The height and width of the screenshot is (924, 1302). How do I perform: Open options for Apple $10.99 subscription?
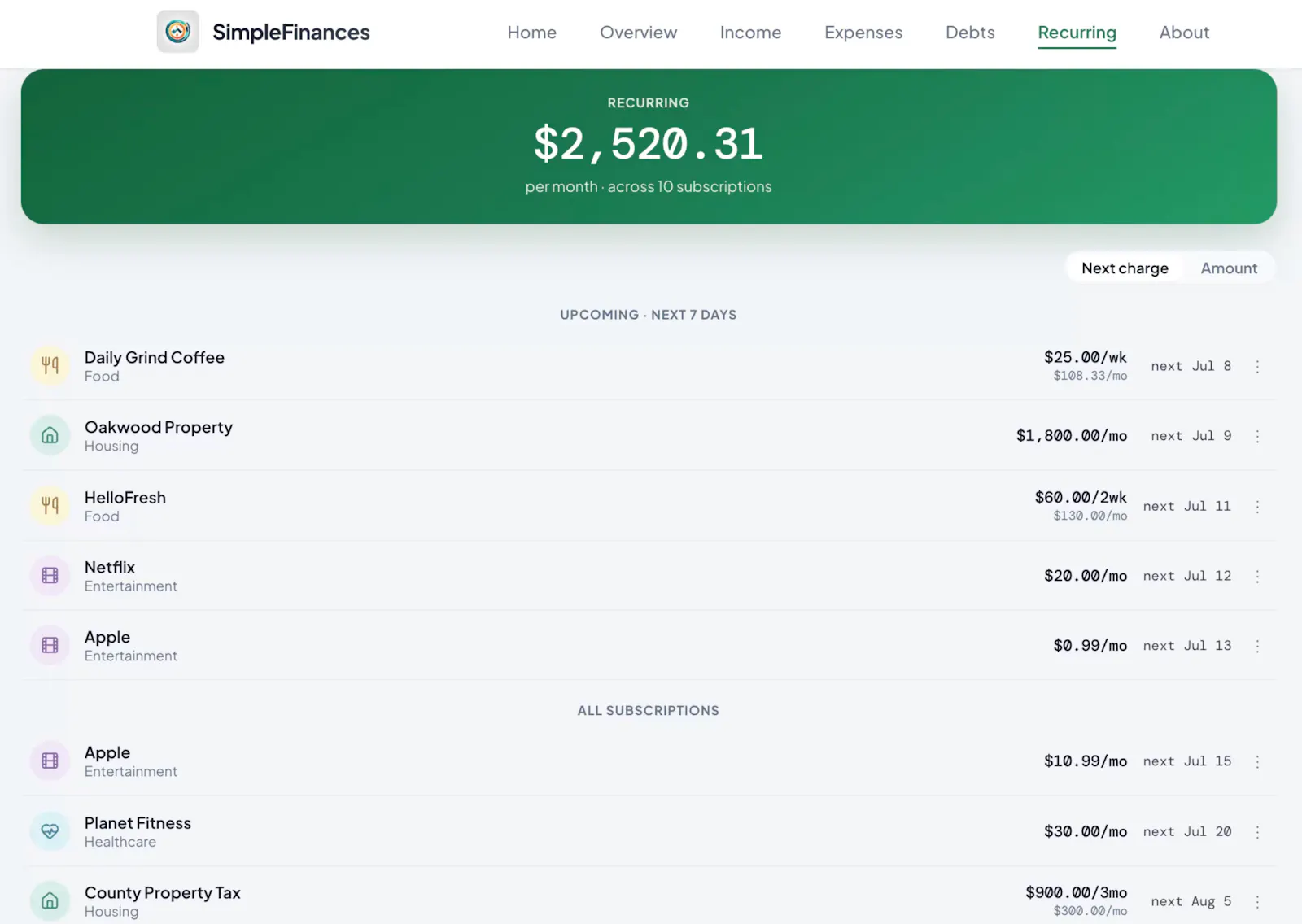(x=1257, y=761)
